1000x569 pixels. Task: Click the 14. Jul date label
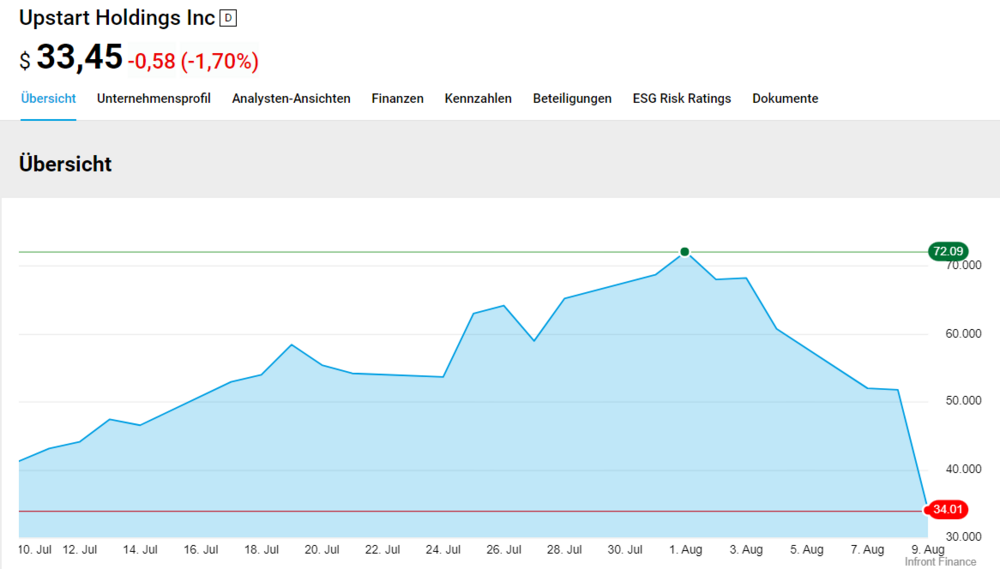[x=140, y=549]
